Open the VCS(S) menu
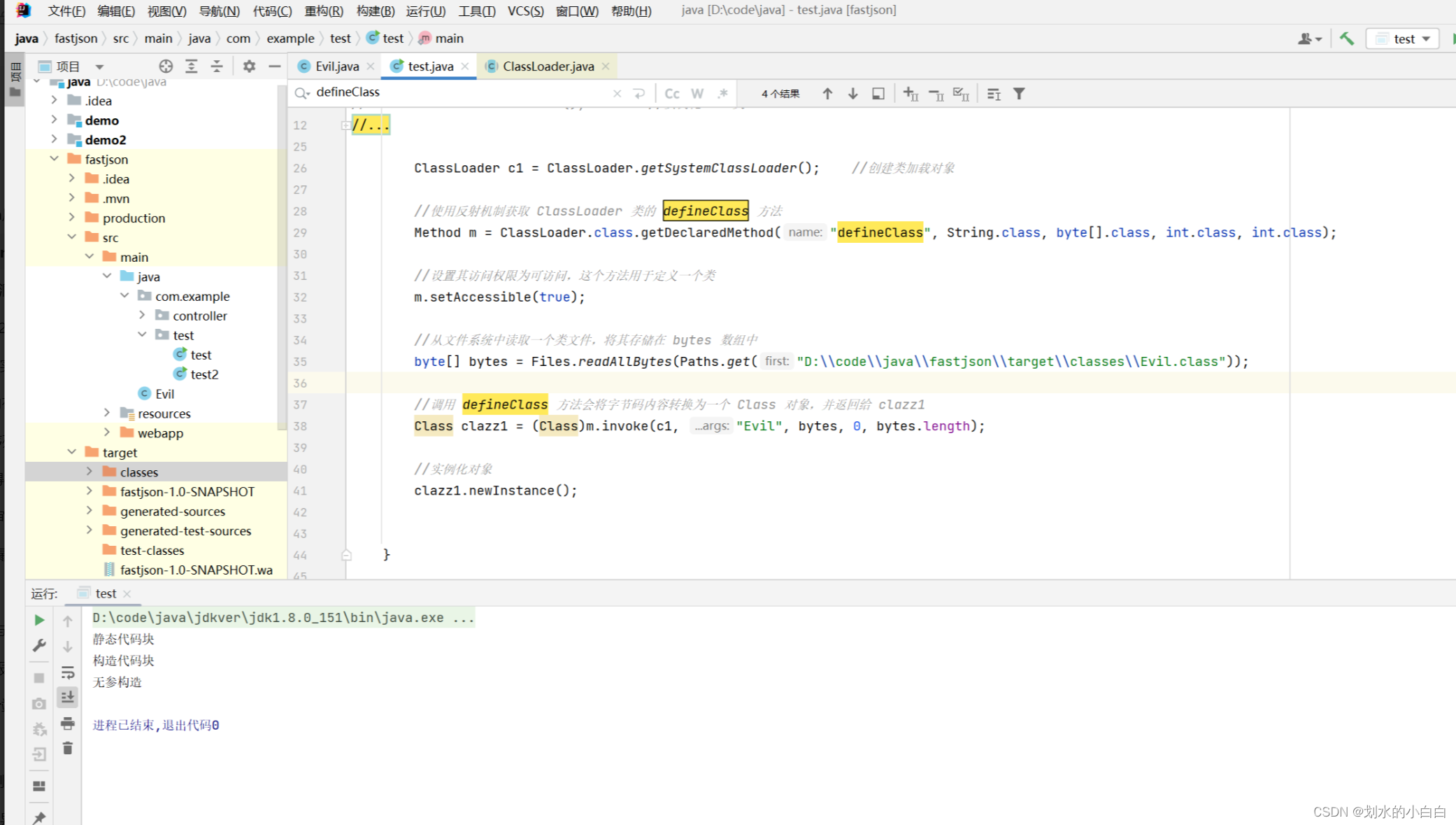Image resolution: width=1456 pixels, height=825 pixels. [524, 10]
